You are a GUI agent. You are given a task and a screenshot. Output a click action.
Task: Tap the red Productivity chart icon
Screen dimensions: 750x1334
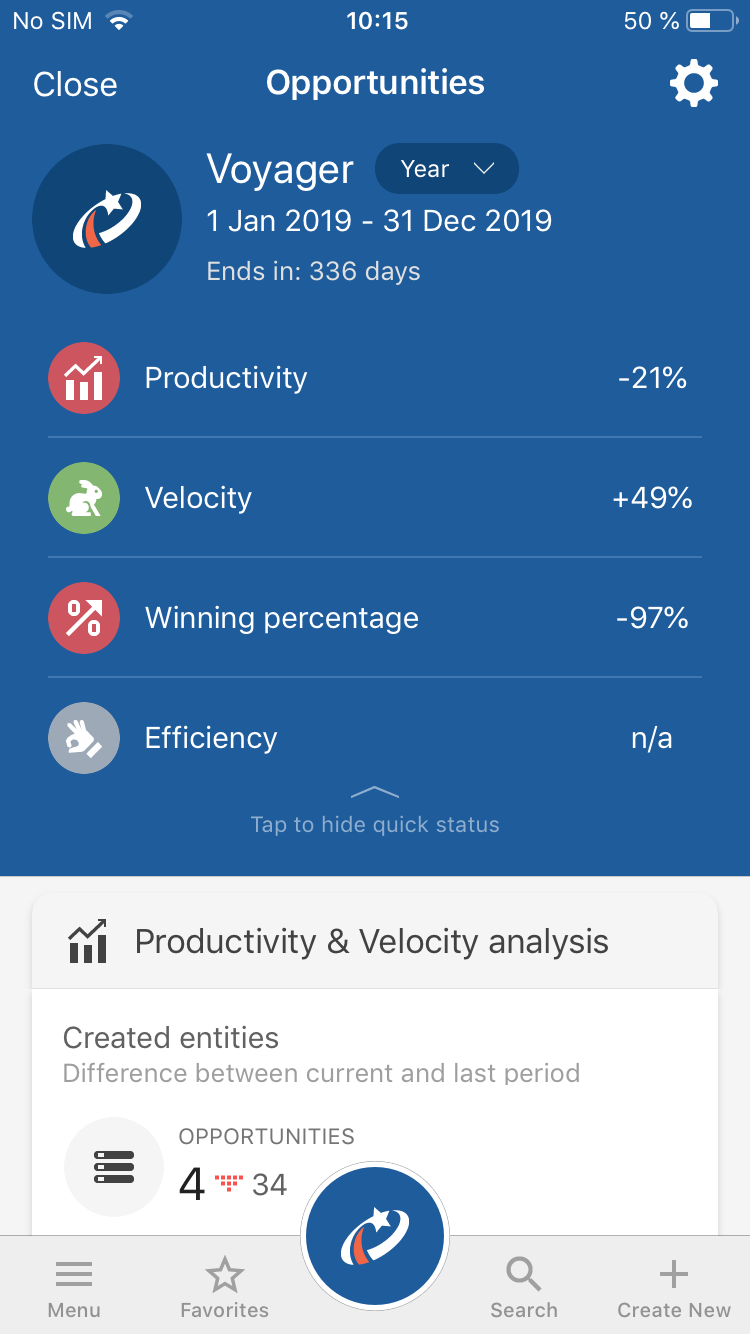(x=84, y=378)
